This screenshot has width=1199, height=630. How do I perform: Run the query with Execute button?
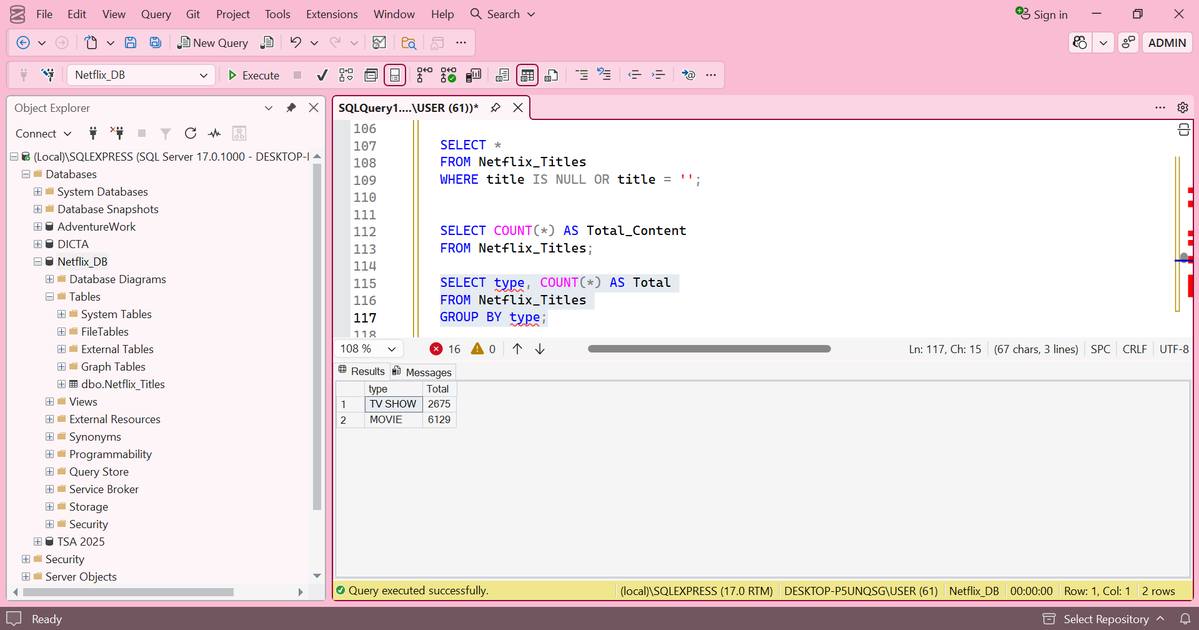tap(254, 75)
